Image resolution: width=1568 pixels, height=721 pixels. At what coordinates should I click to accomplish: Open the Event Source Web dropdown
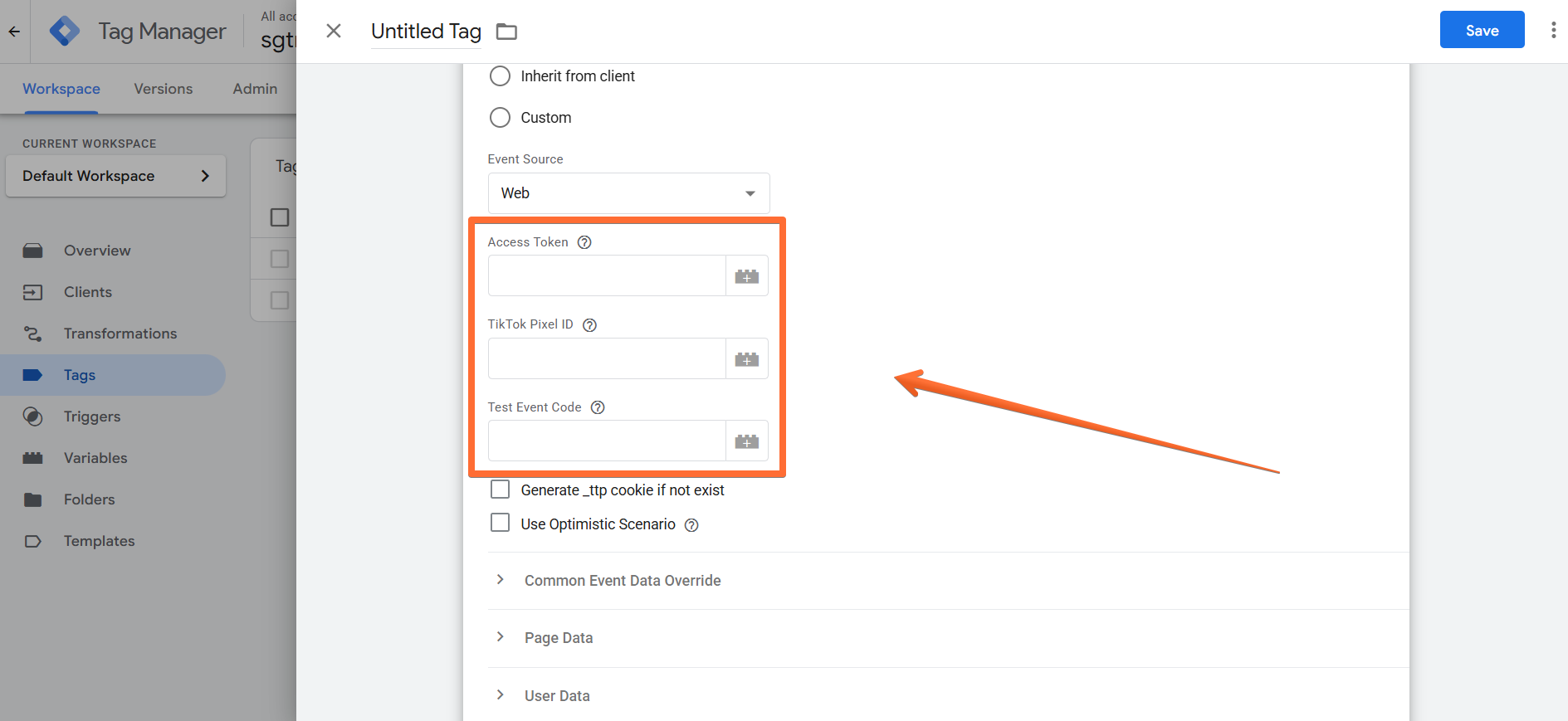(x=628, y=193)
